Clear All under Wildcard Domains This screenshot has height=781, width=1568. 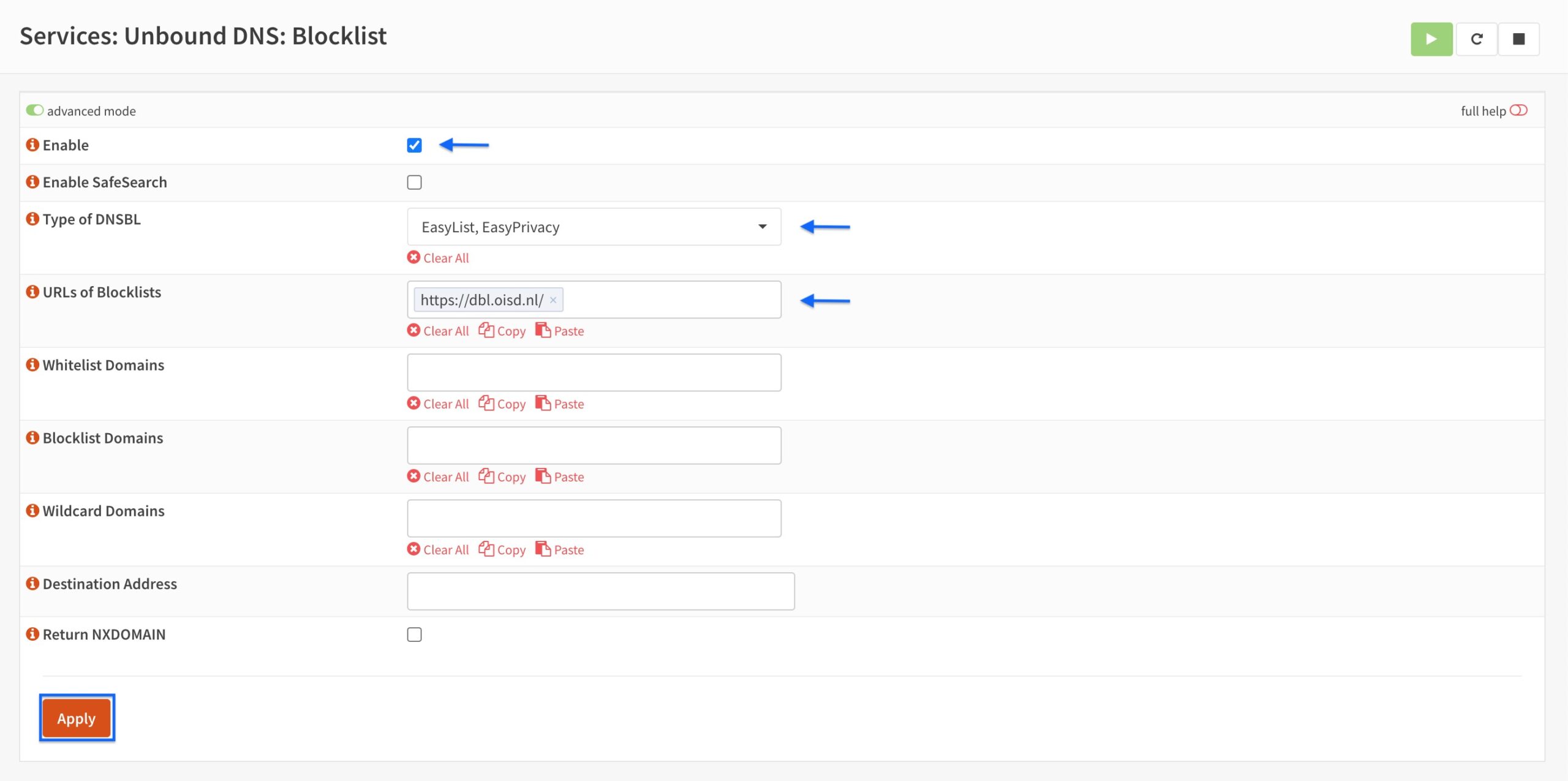pyautogui.click(x=438, y=549)
